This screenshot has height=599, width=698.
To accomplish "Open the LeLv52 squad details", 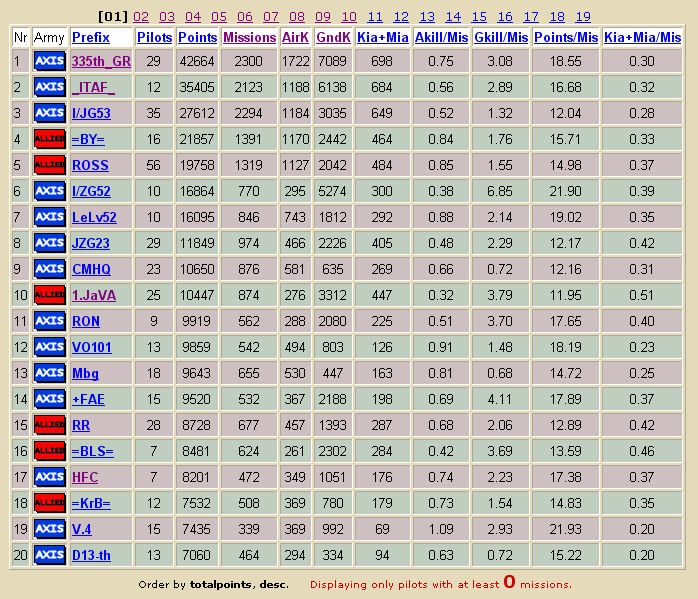I will click(x=94, y=217).
